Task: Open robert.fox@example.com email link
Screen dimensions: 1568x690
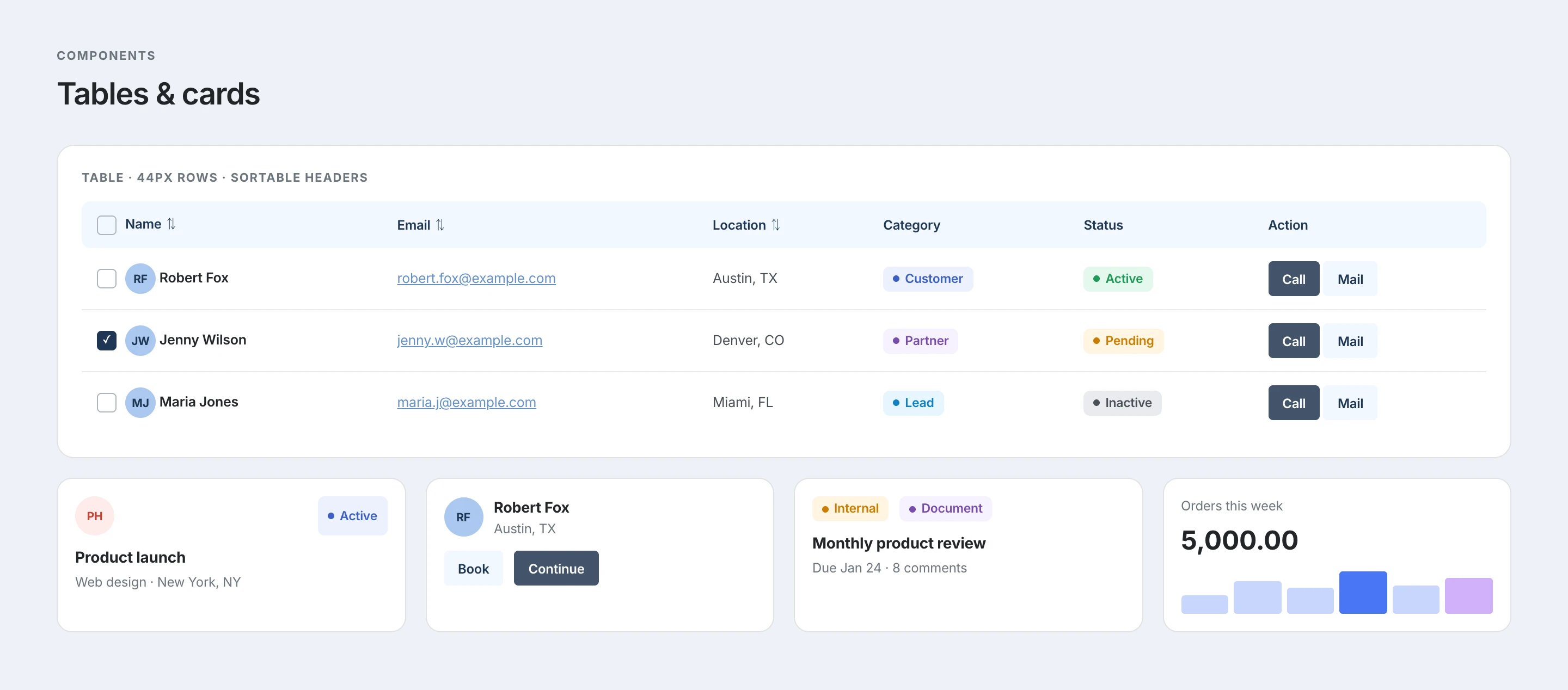Action: click(x=476, y=279)
